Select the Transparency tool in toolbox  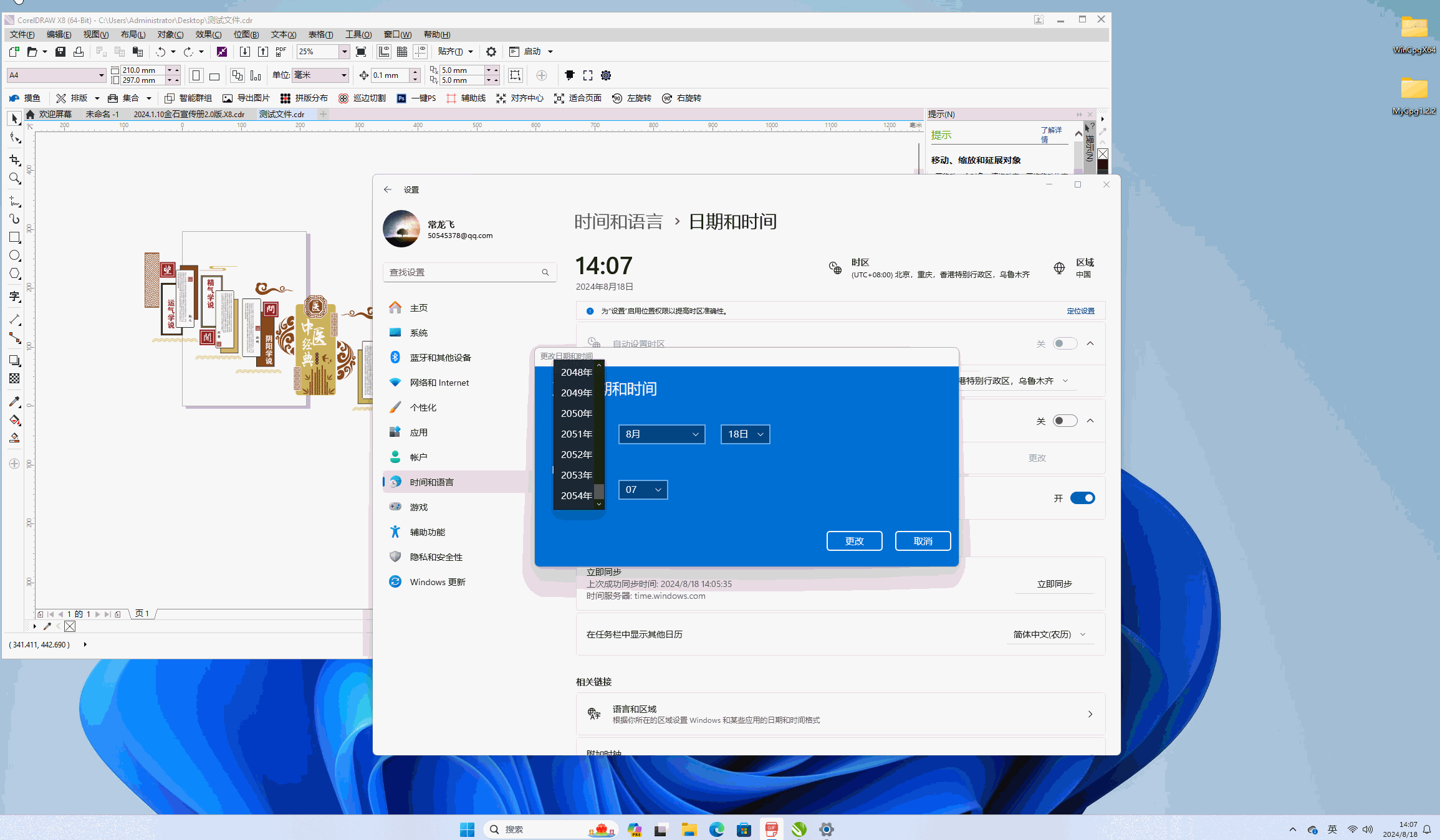point(15,379)
